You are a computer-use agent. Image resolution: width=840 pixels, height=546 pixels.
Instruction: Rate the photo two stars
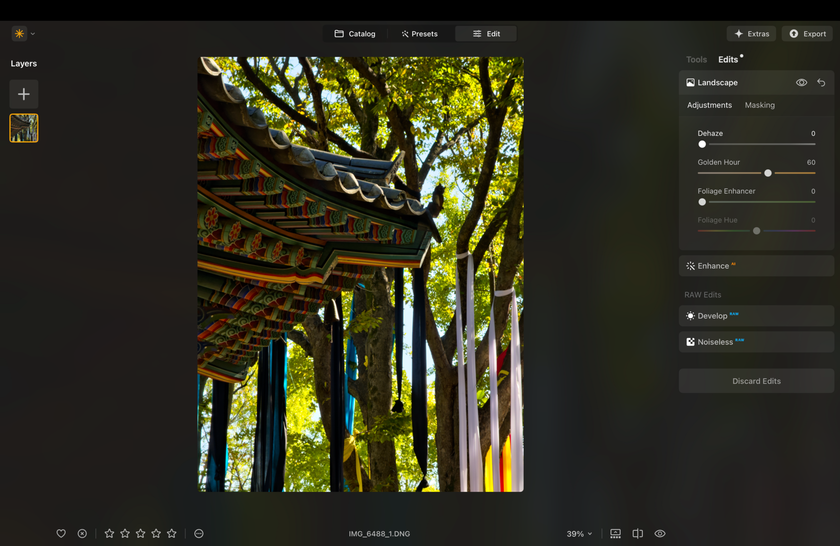[x=125, y=534]
